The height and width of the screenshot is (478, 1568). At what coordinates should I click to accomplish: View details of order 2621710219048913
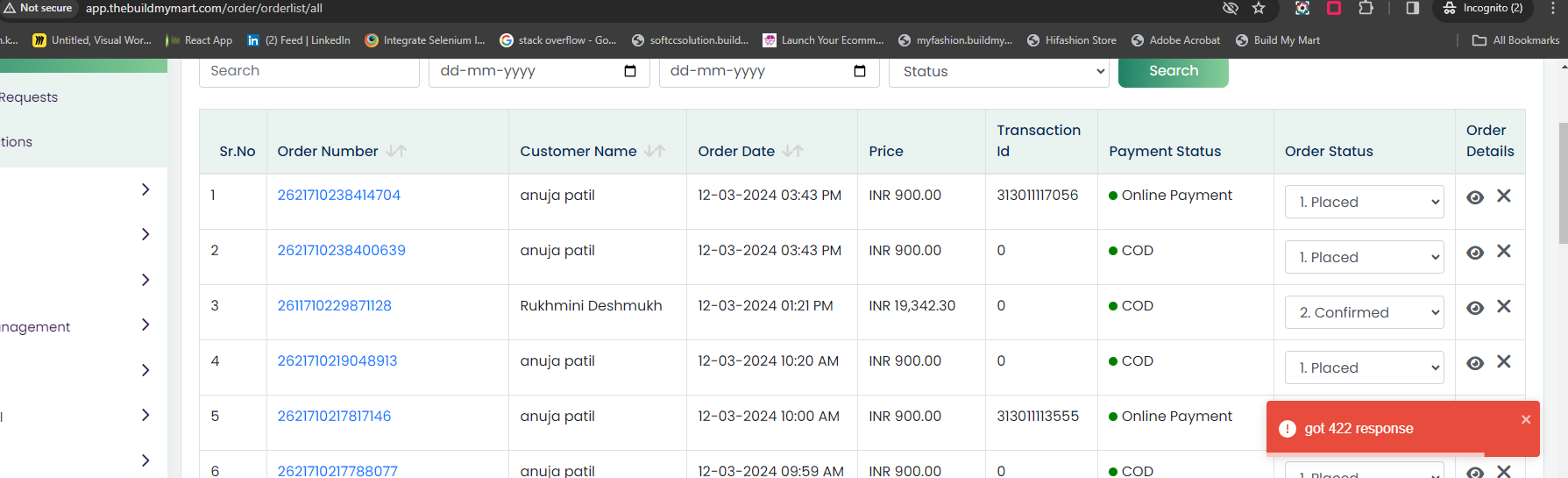(1475, 363)
